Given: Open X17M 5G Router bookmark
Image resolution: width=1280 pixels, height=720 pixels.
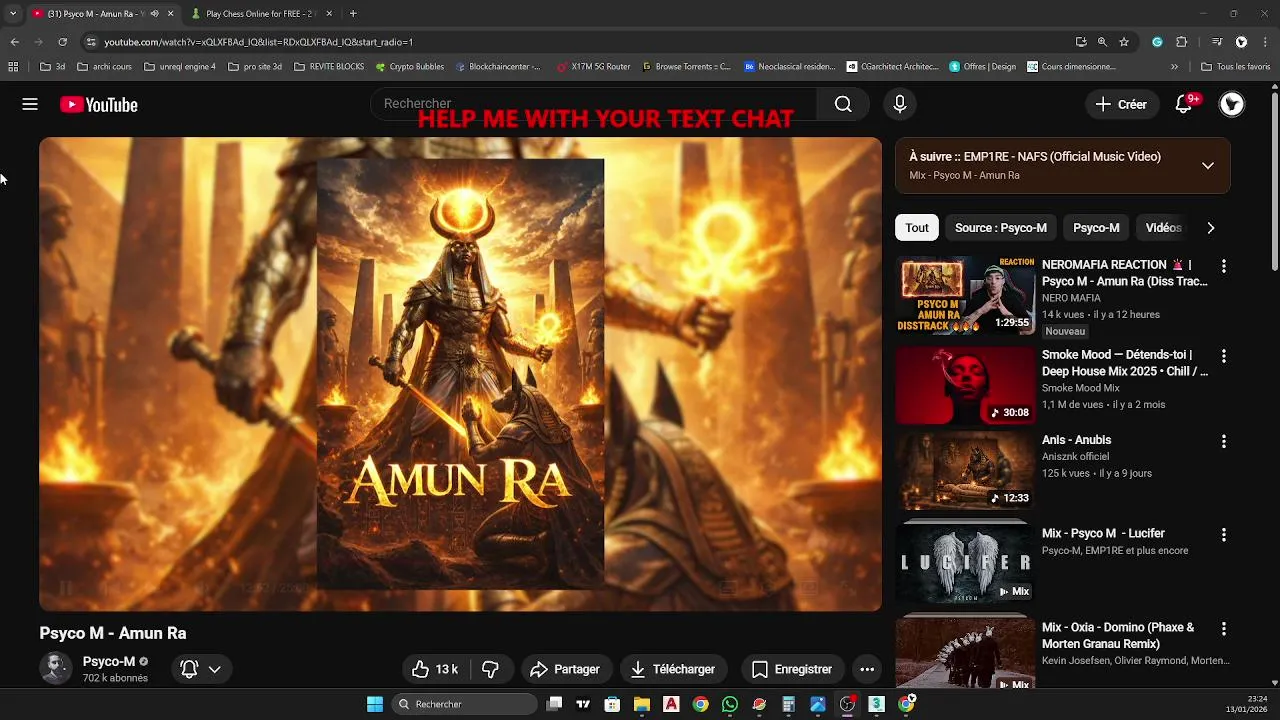Looking at the screenshot, I should 592,67.
